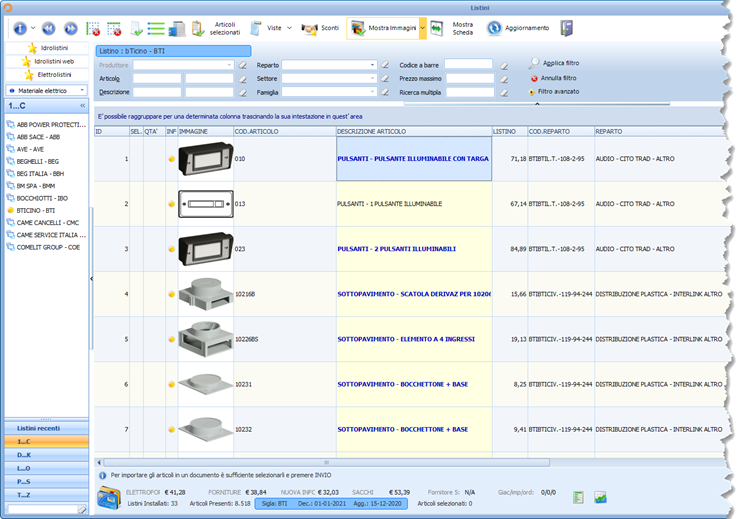Click the wallet icon in status bar
Screen dimensions: 741x519
(x=109, y=499)
